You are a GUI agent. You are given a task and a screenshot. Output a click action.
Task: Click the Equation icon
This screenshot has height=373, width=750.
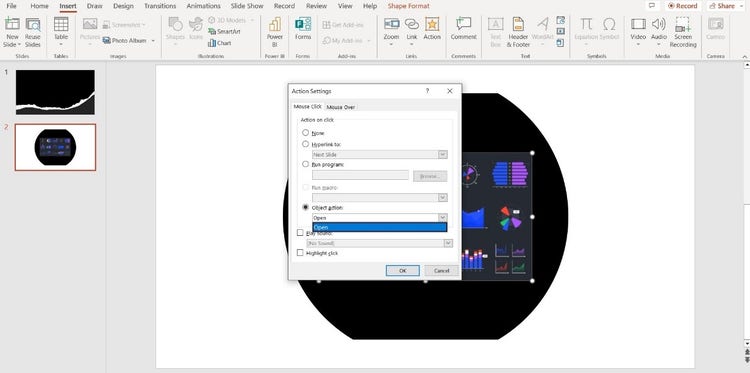click(x=586, y=24)
